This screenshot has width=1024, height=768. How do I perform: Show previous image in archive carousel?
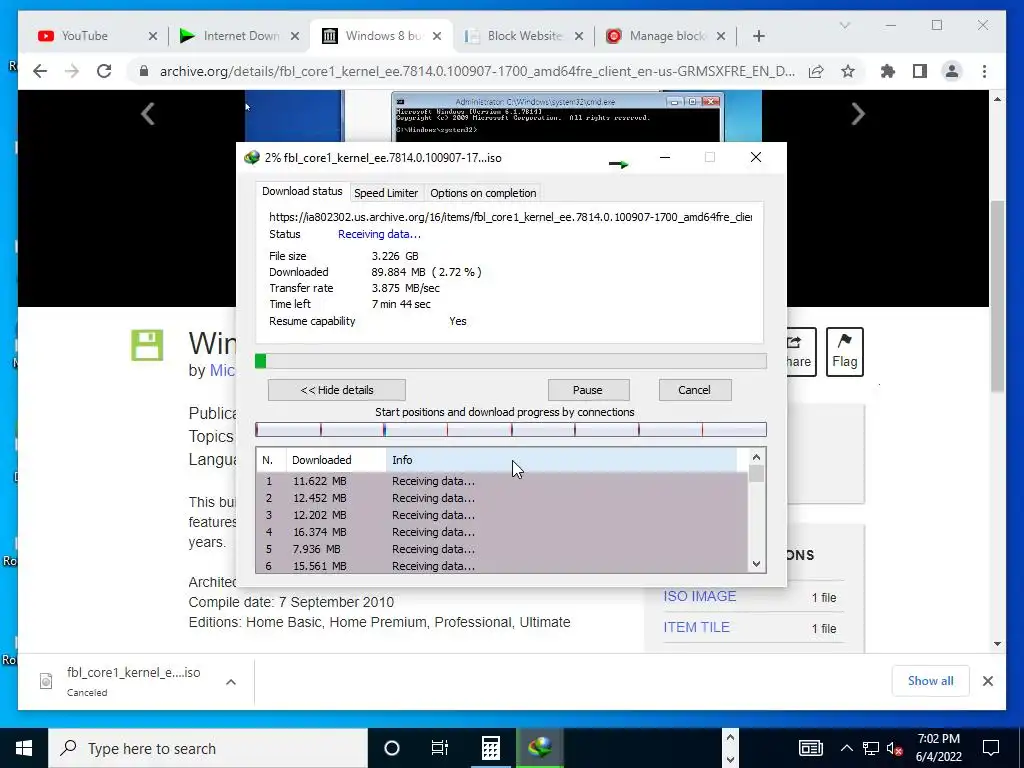pos(148,114)
